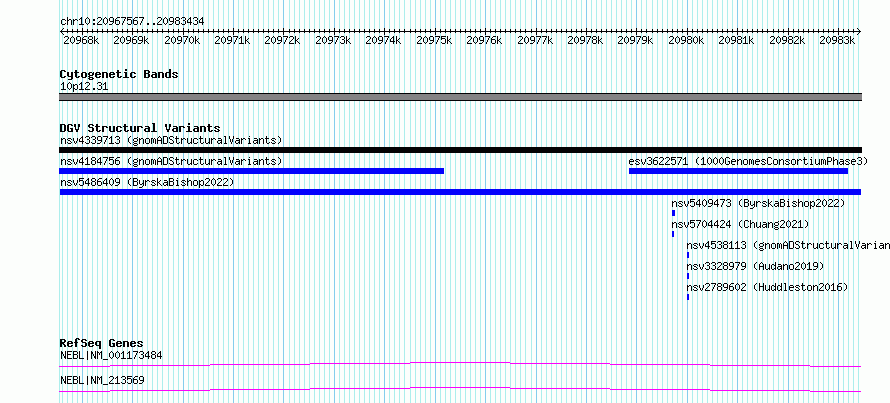This screenshot has height=403, width=890.
Task: Click the 20972k ruler tick label
Action: (x=283, y=40)
